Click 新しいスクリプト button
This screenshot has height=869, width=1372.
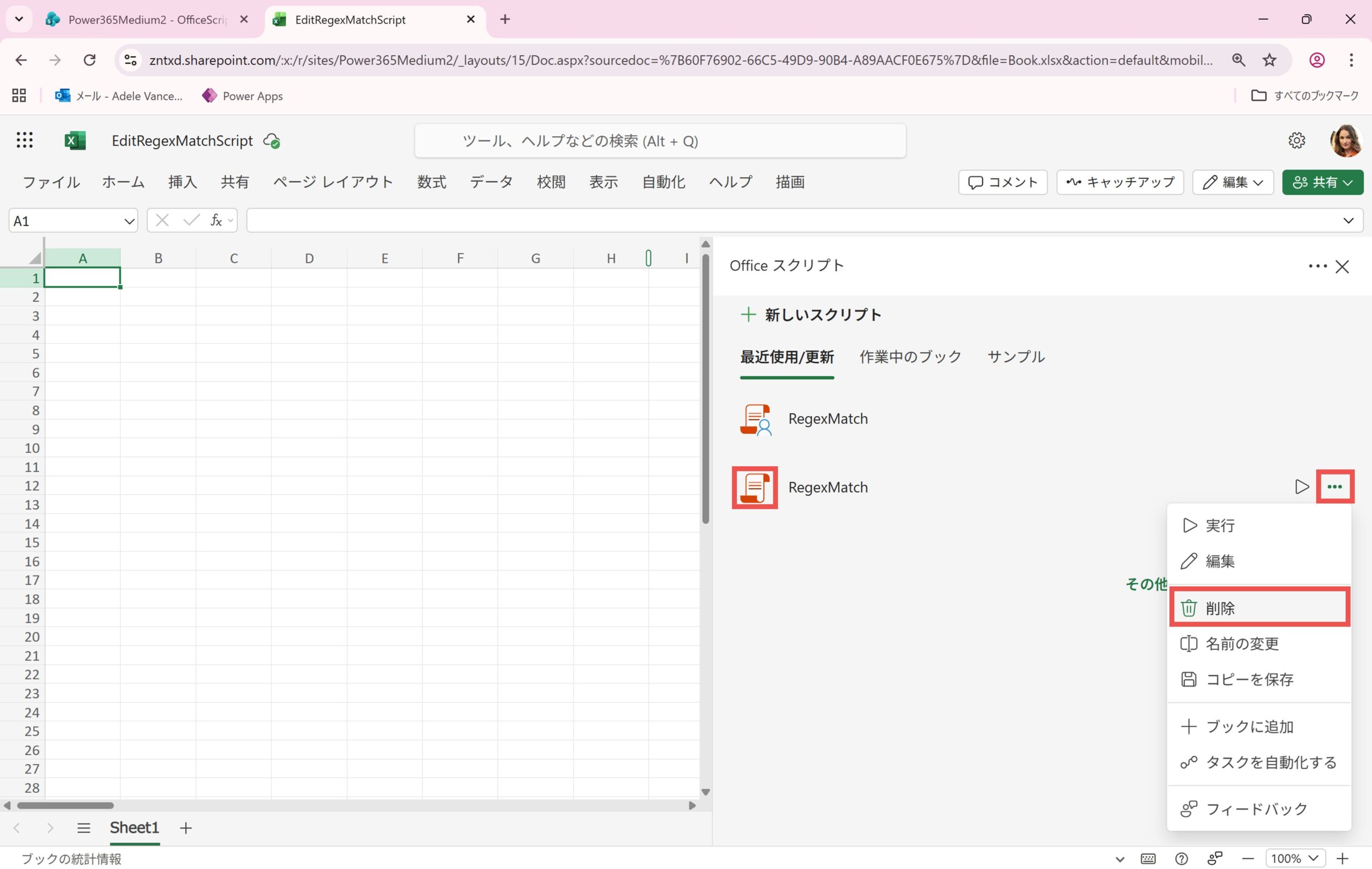811,315
